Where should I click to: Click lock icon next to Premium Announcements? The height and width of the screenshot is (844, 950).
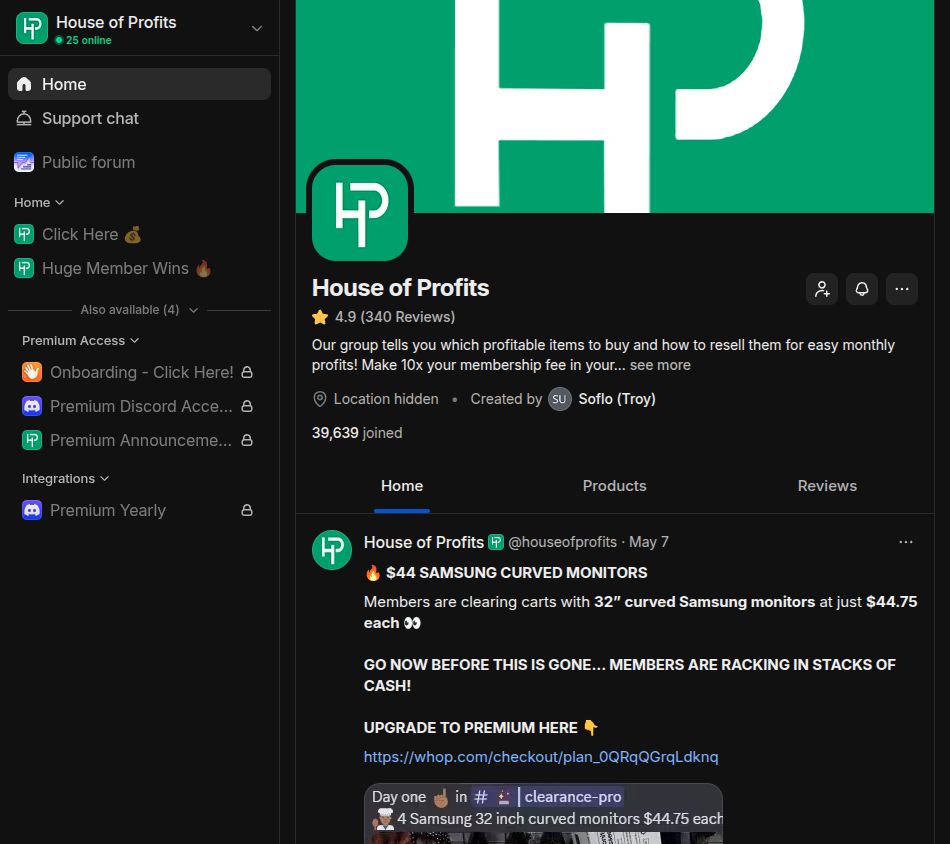coord(247,440)
